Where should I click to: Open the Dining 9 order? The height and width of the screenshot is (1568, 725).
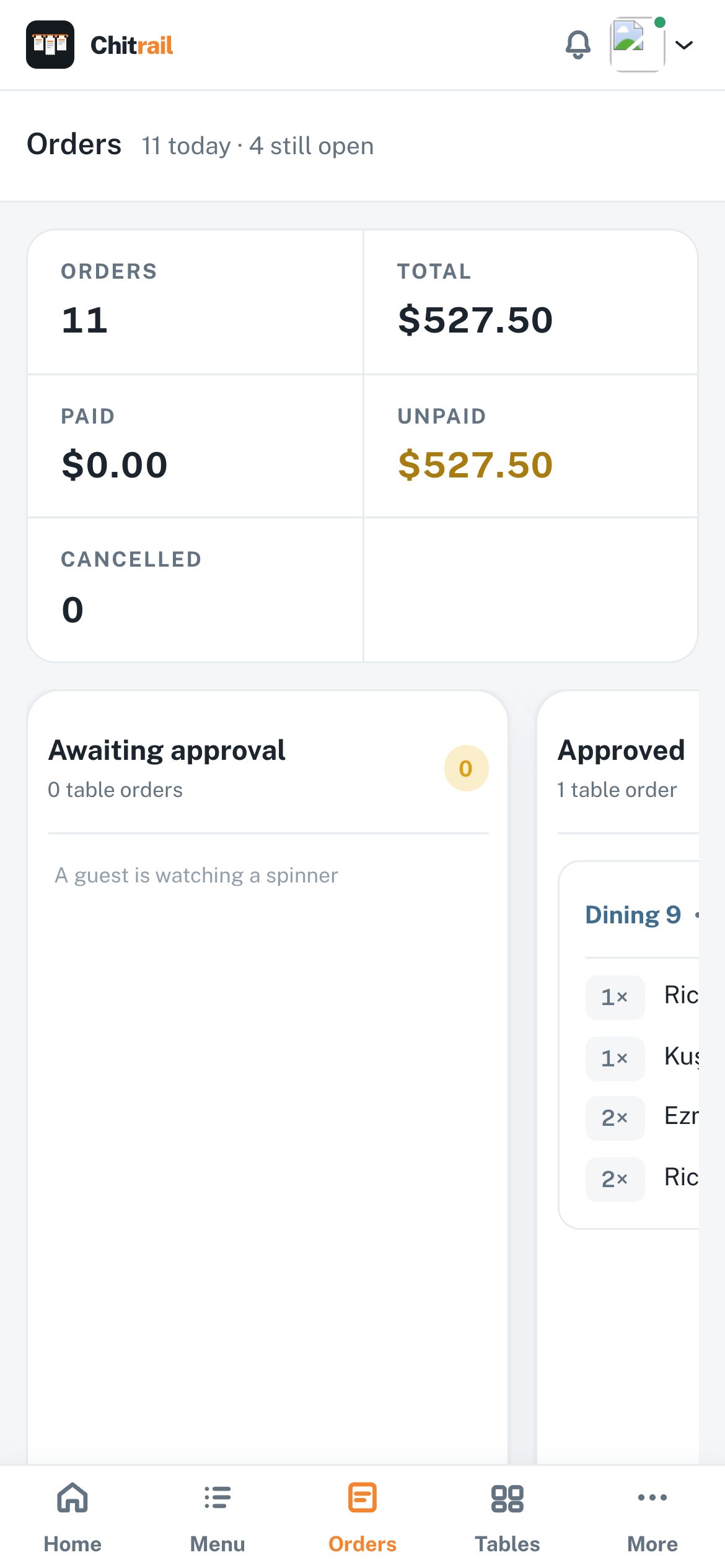pos(633,915)
